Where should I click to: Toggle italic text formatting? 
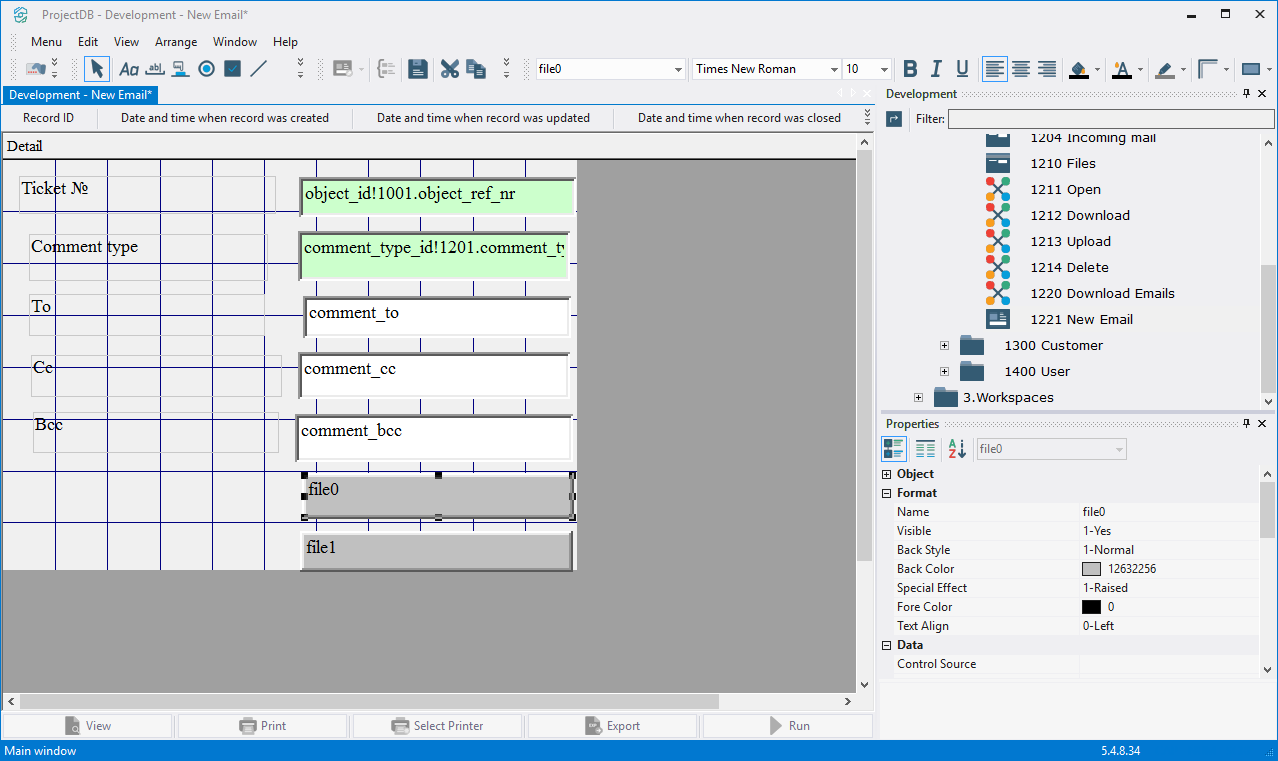point(936,69)
